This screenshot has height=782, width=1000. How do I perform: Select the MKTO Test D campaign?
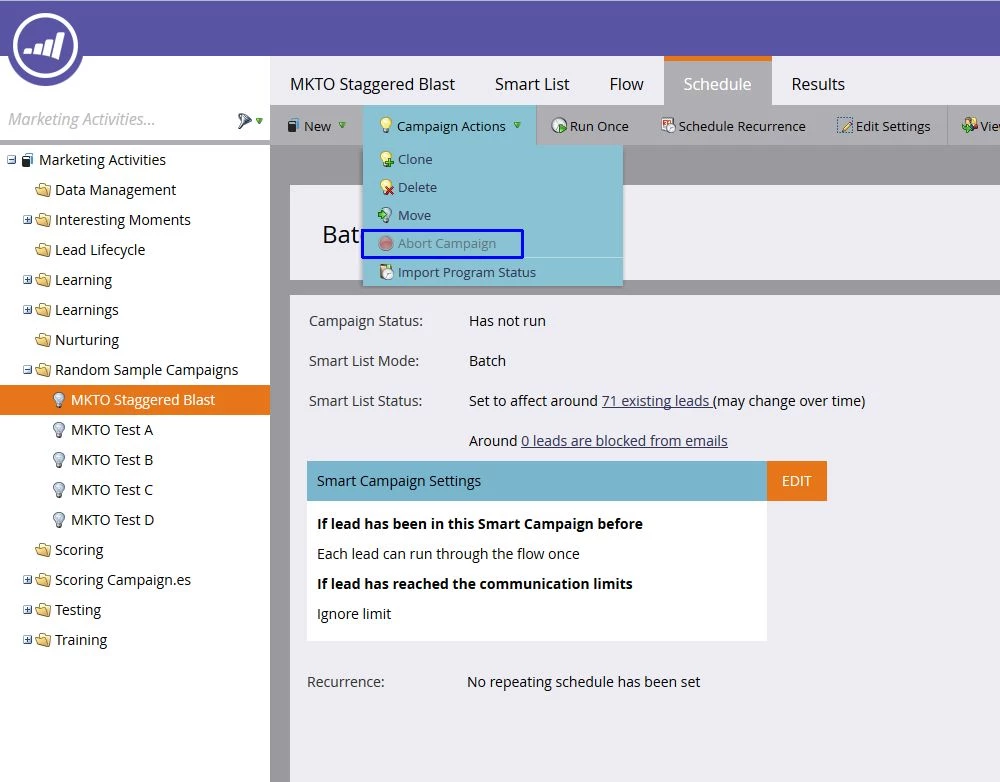pyautogui.click(x=112, y=520)
